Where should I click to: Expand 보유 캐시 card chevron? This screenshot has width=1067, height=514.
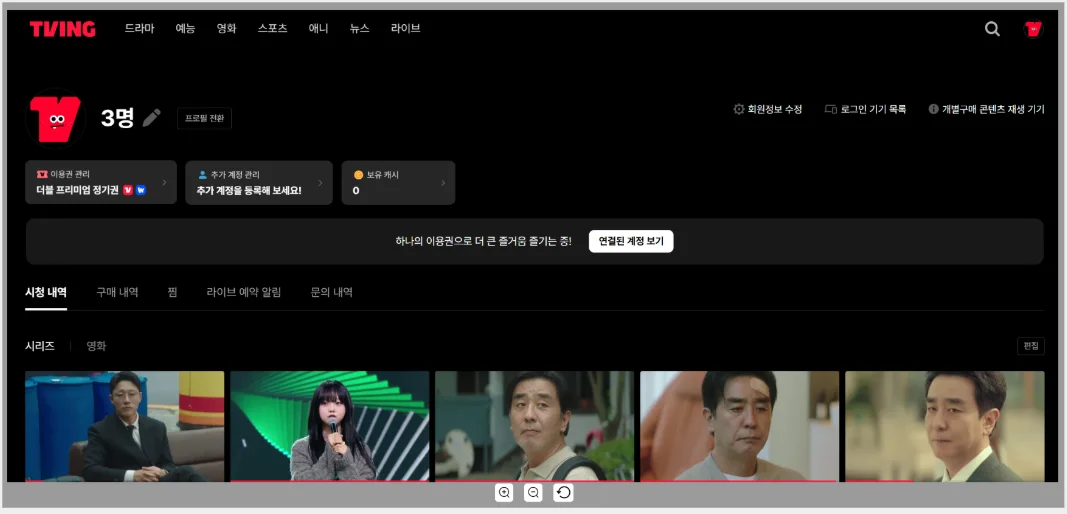443,182
